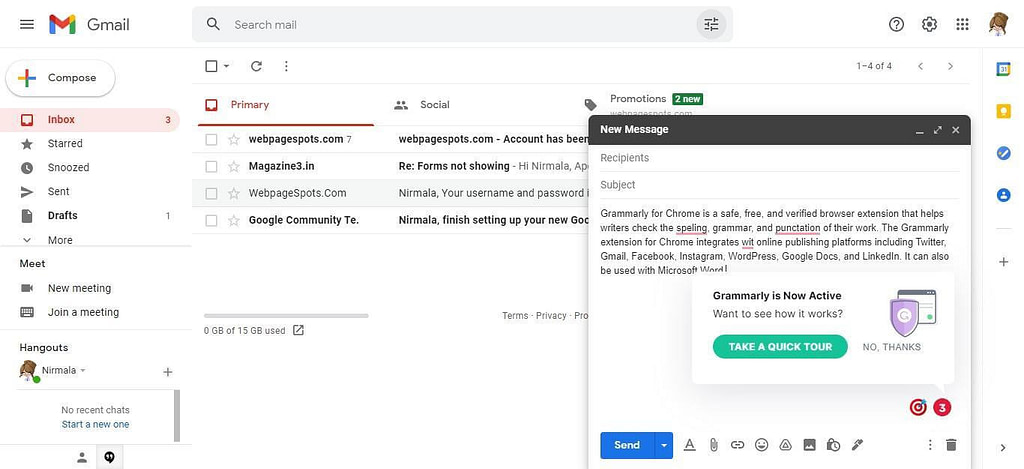Star the WebpageSpots.Com email

pyautogui.click(x=234, y=193)
